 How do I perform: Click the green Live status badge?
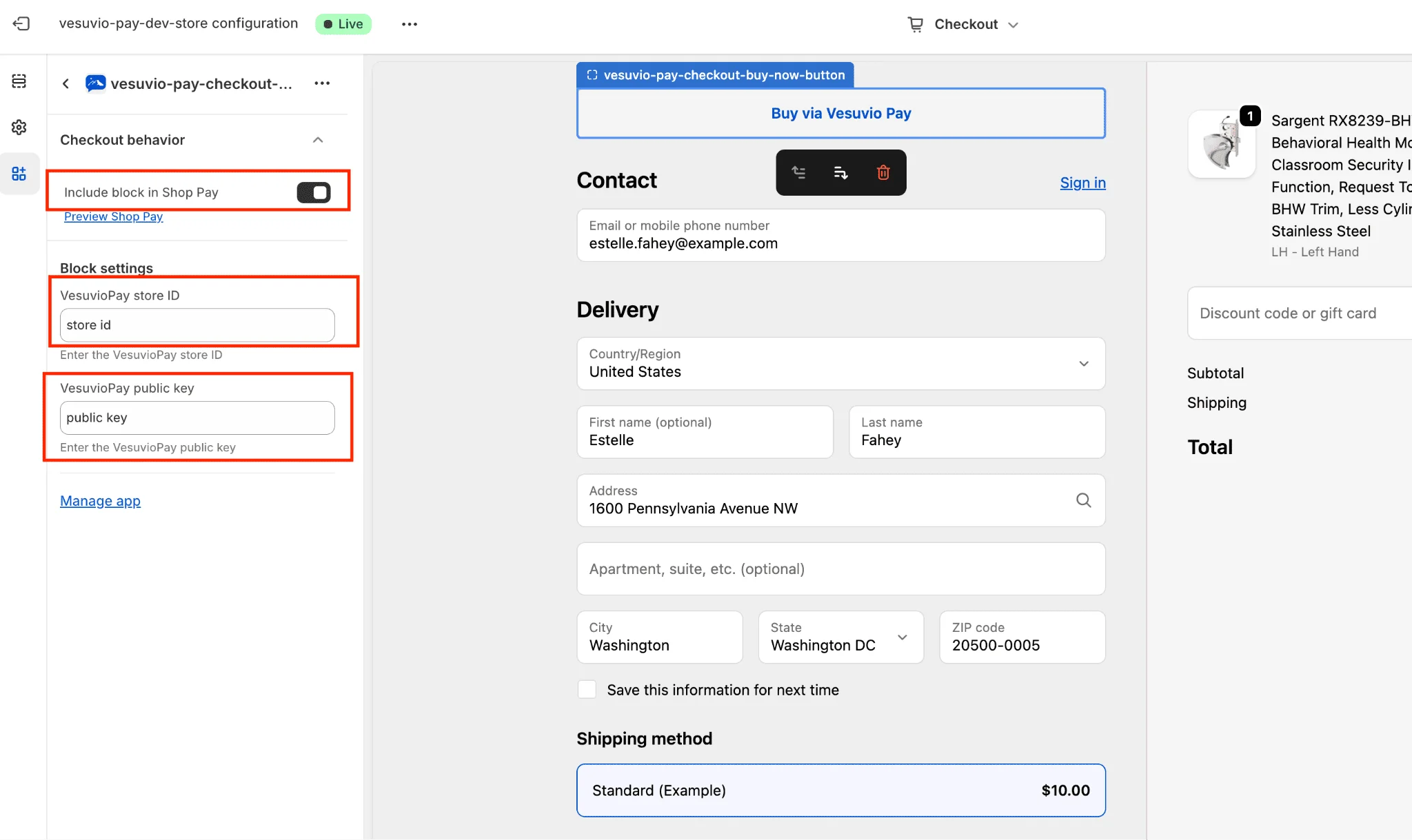point(343,23)
